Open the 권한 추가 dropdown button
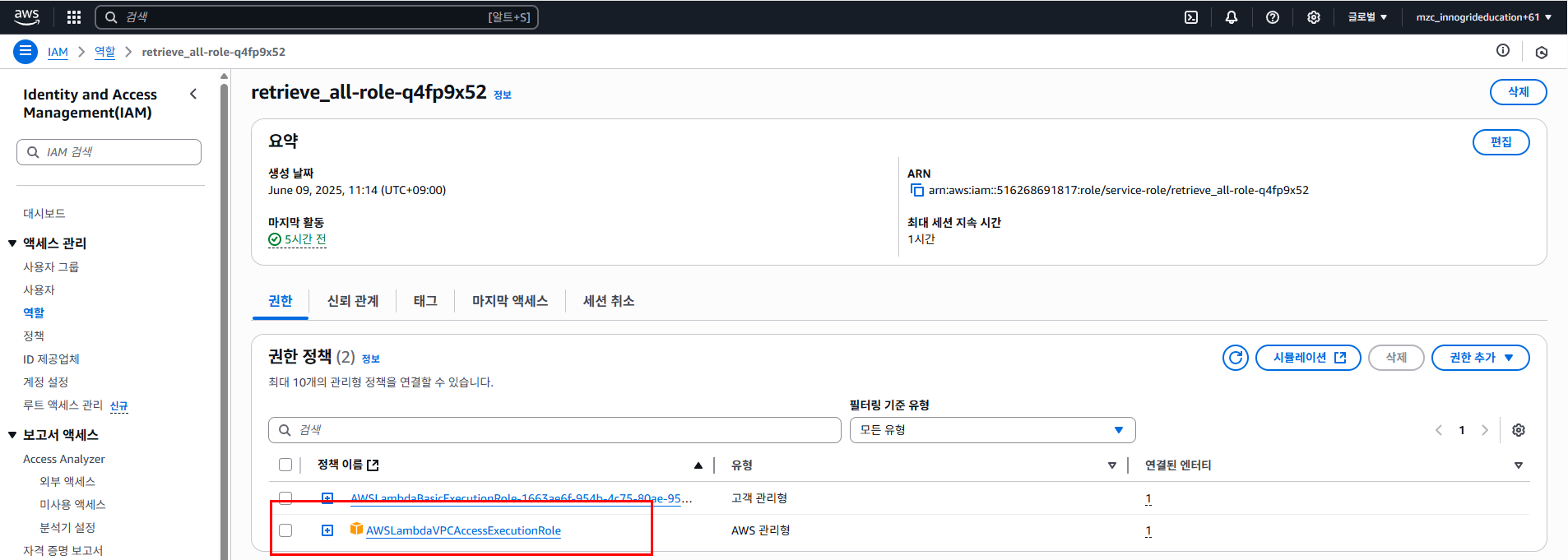Image resolution: width=1568 pixels, height=560 pixels. 1480,358
